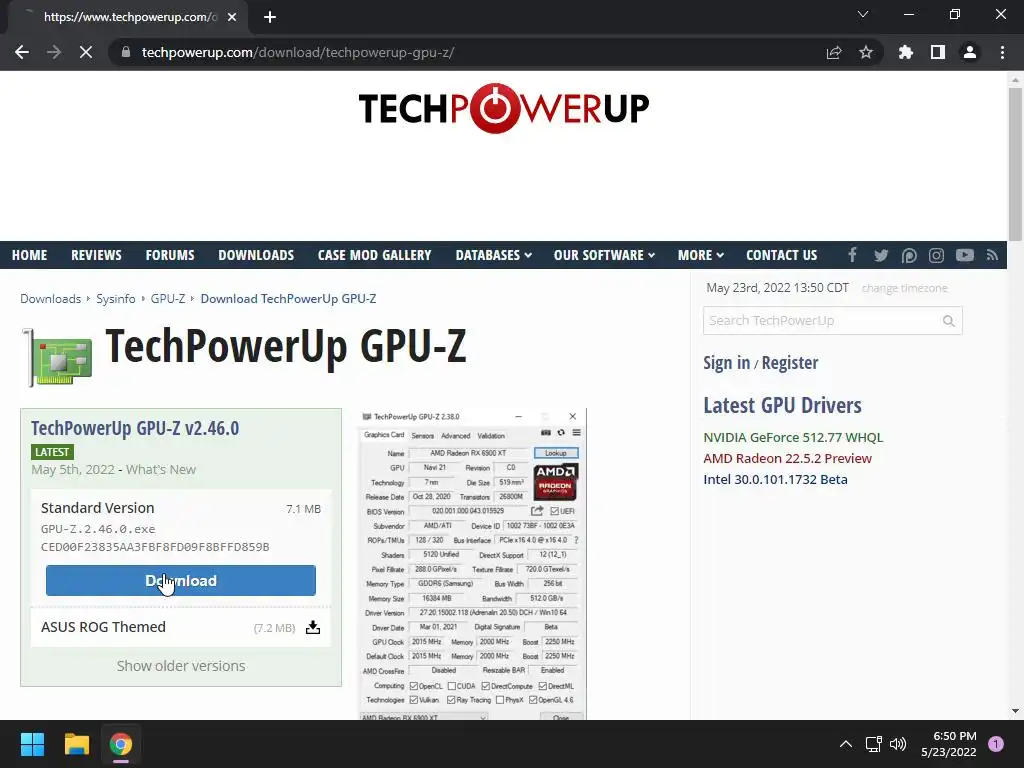Viewport: 1024px width, 768px height.
Task: Click the Register link
Action: pos(790,362)
